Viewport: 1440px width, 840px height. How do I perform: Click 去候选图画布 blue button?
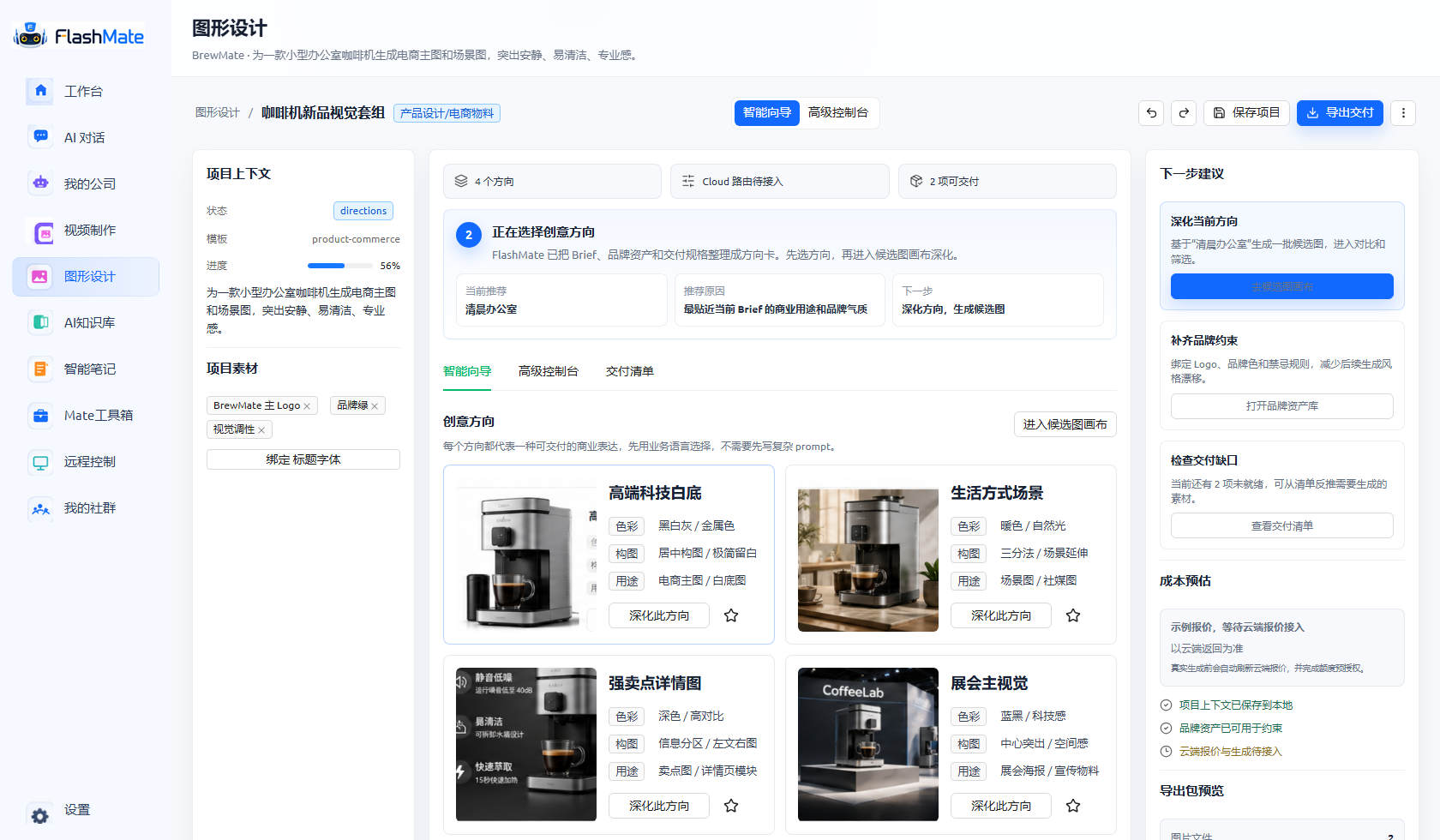[1282, 286]
